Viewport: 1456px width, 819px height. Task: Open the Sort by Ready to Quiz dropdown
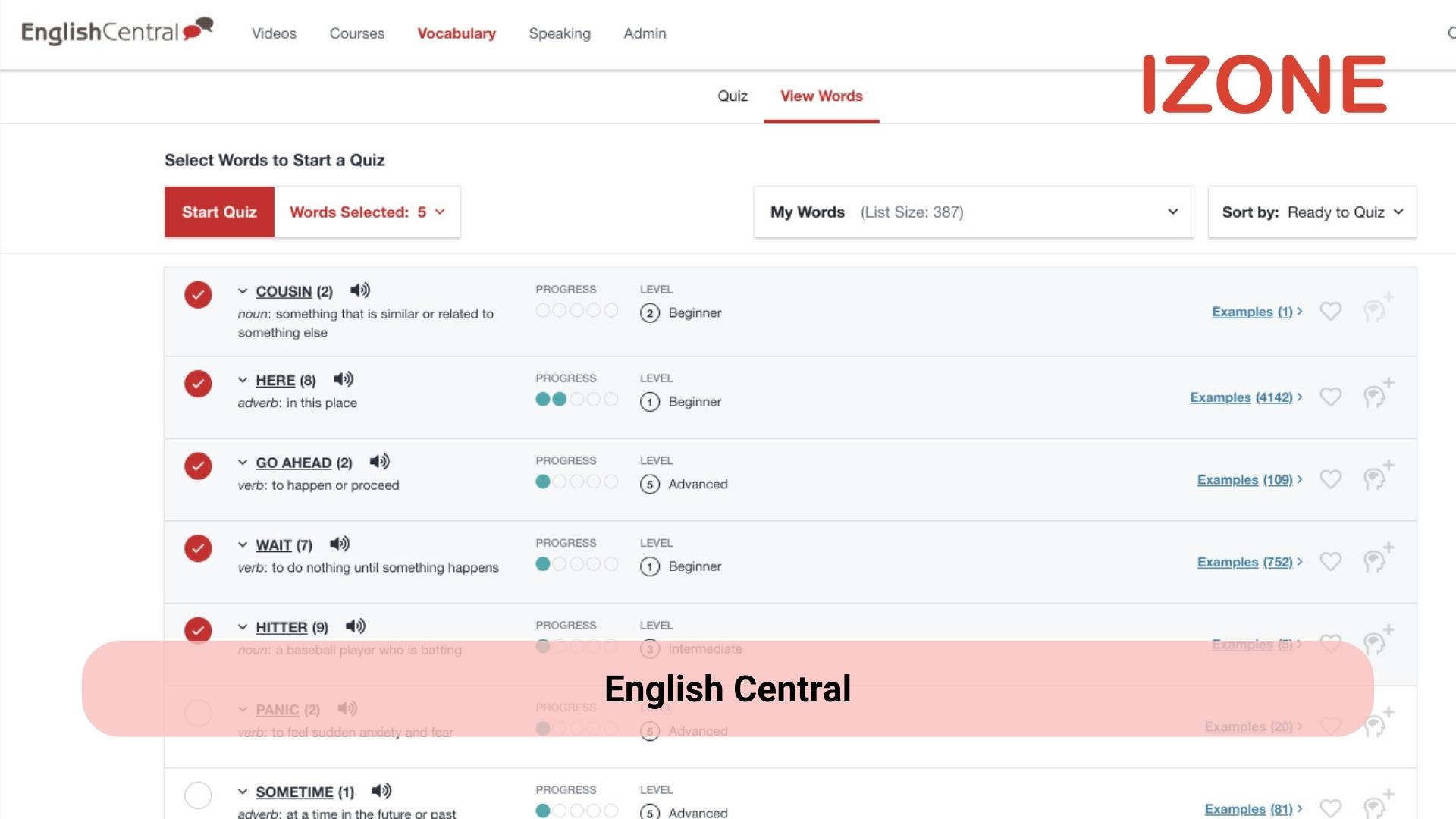click(x=1312, y=212)
